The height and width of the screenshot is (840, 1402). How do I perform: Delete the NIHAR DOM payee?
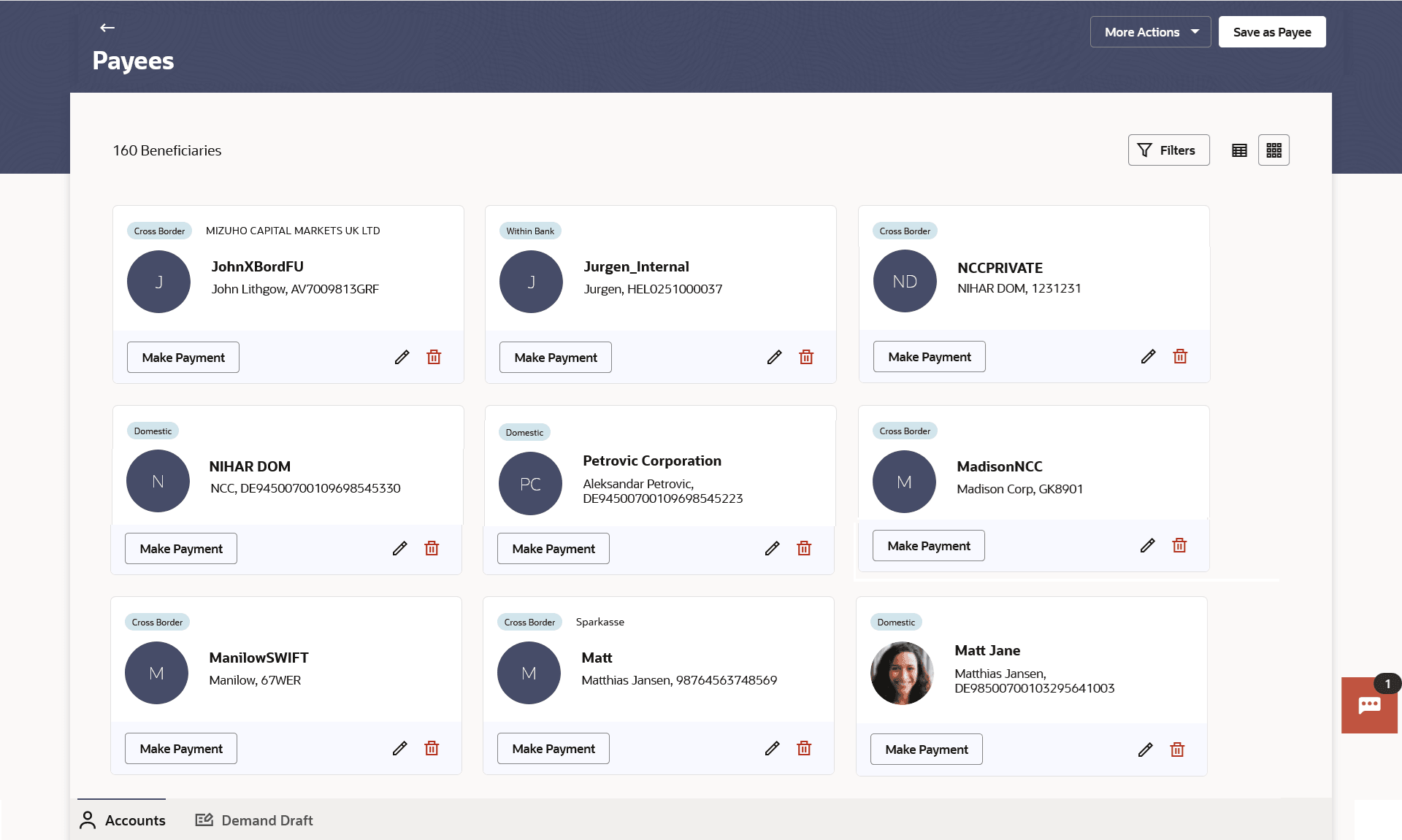(432, 549)
